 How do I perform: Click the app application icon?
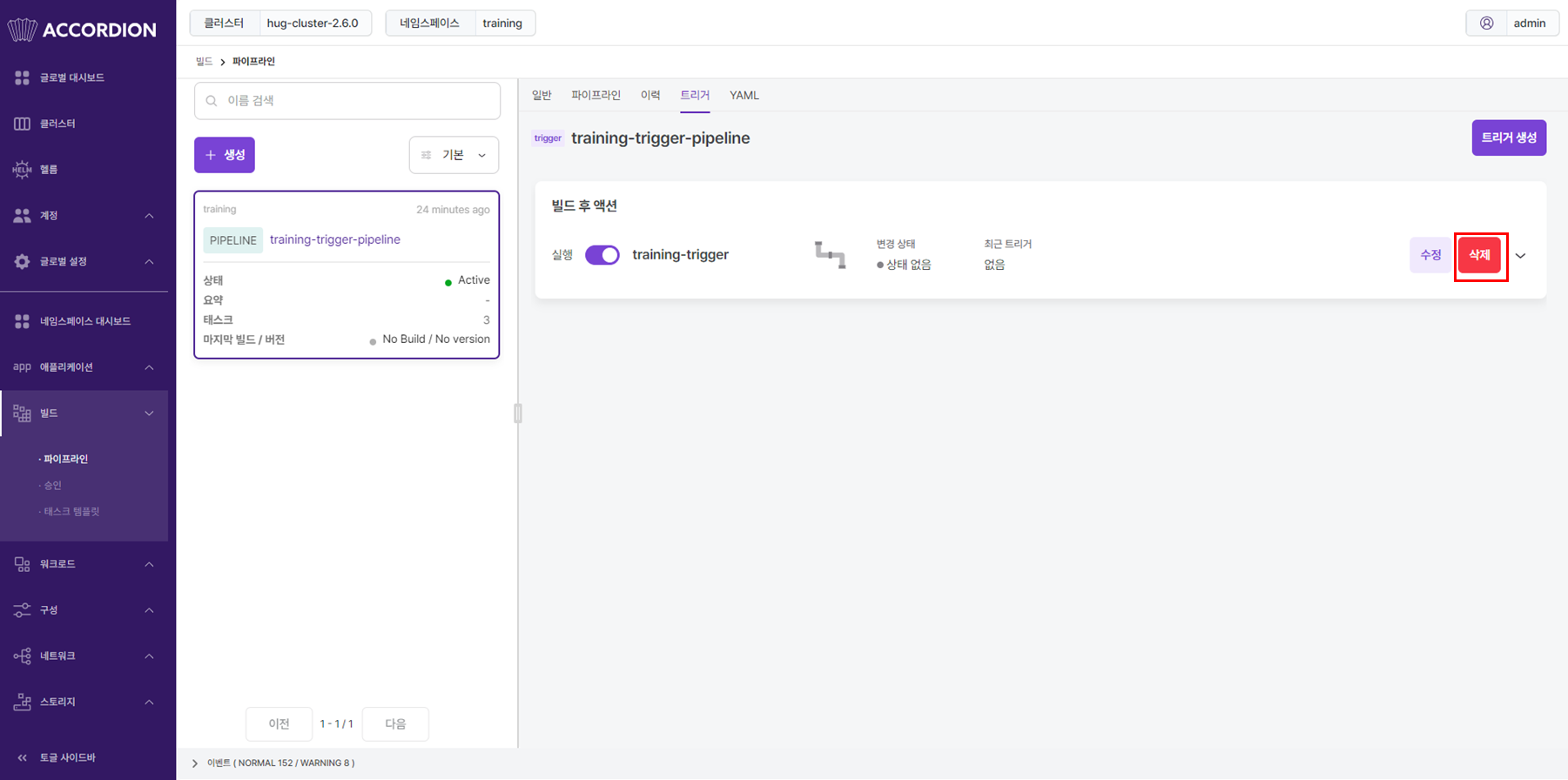point(22,366)
